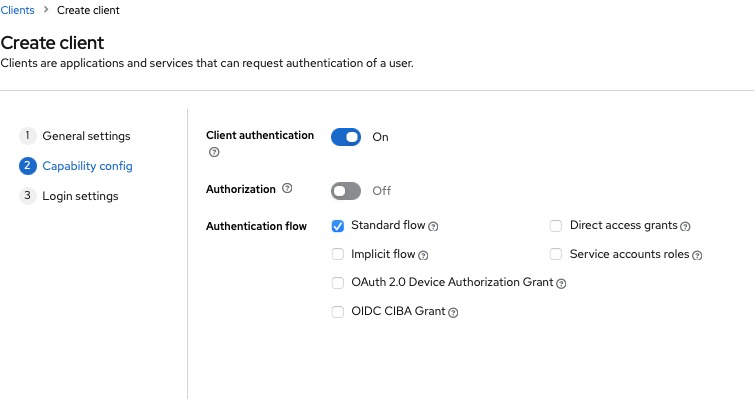The image size is (754, 399).
Task: Show help for Standard flow
Action: coord(433,226)
